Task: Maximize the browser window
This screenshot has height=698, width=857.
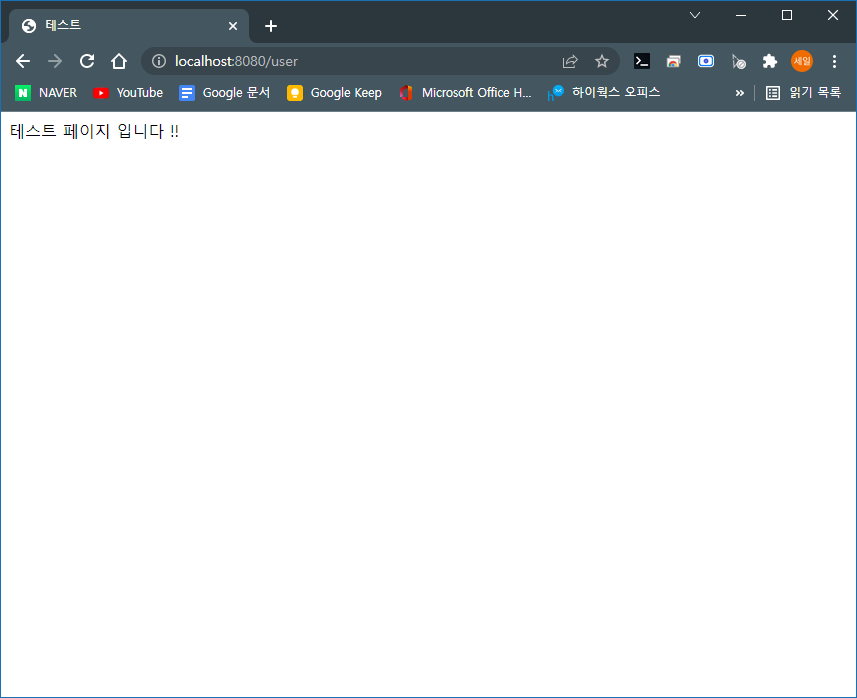Action: pyautogui.click(x=787, y=15)
